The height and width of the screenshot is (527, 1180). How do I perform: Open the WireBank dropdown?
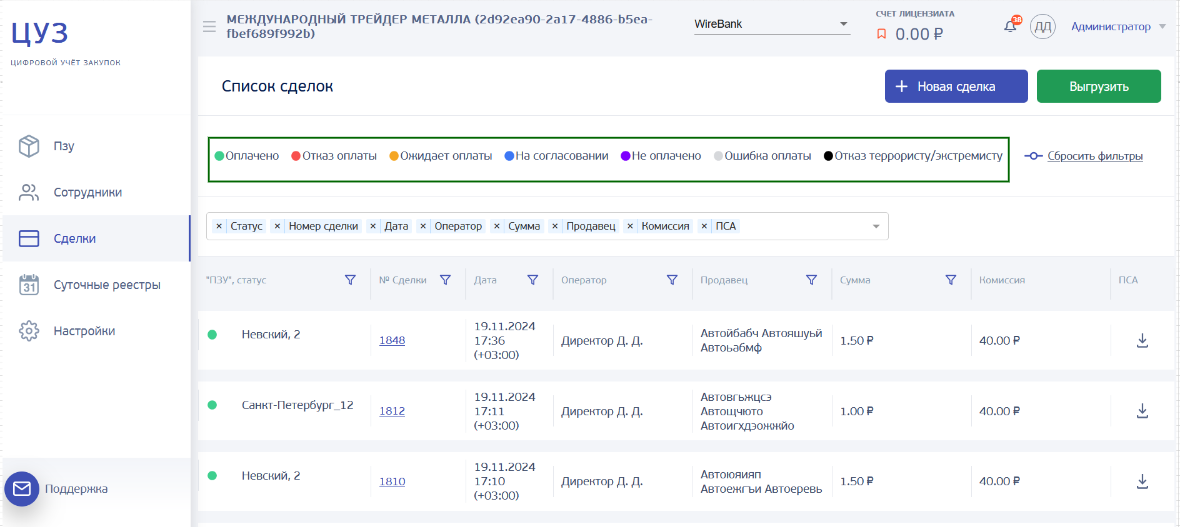771,24
